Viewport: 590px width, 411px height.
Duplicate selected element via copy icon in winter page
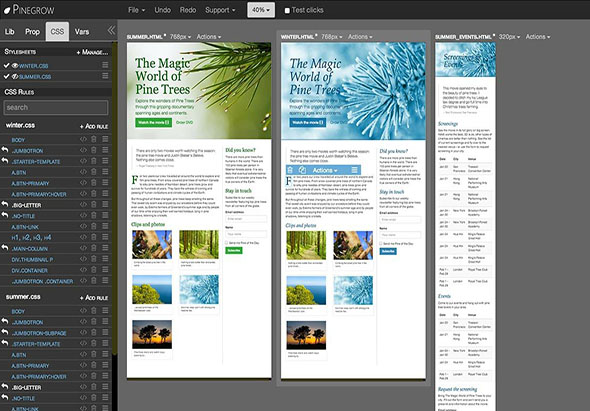pyautogui.click(x=302, y=170)
